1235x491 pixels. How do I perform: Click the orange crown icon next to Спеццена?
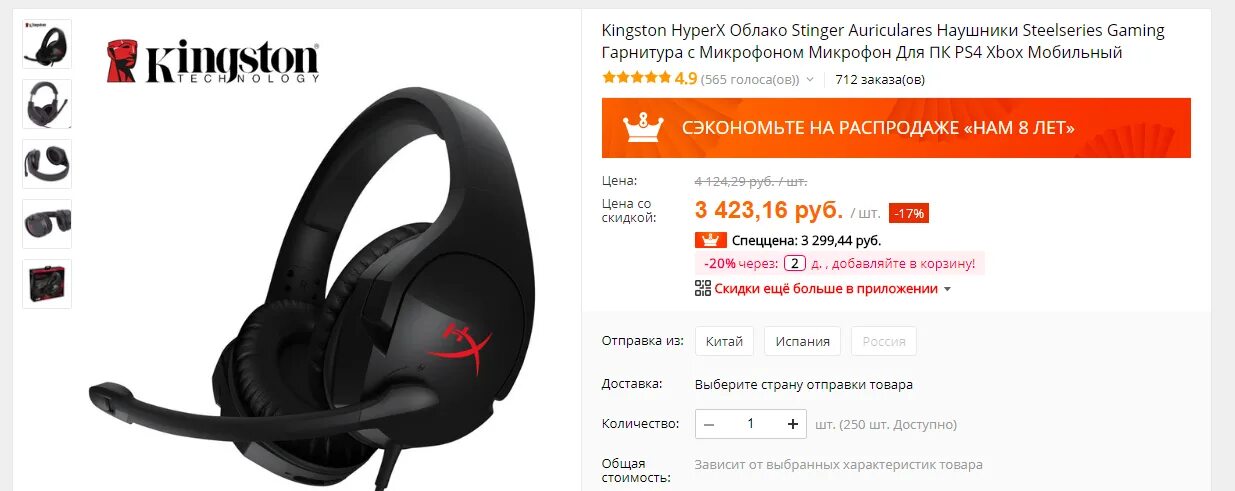pos(710,240)
